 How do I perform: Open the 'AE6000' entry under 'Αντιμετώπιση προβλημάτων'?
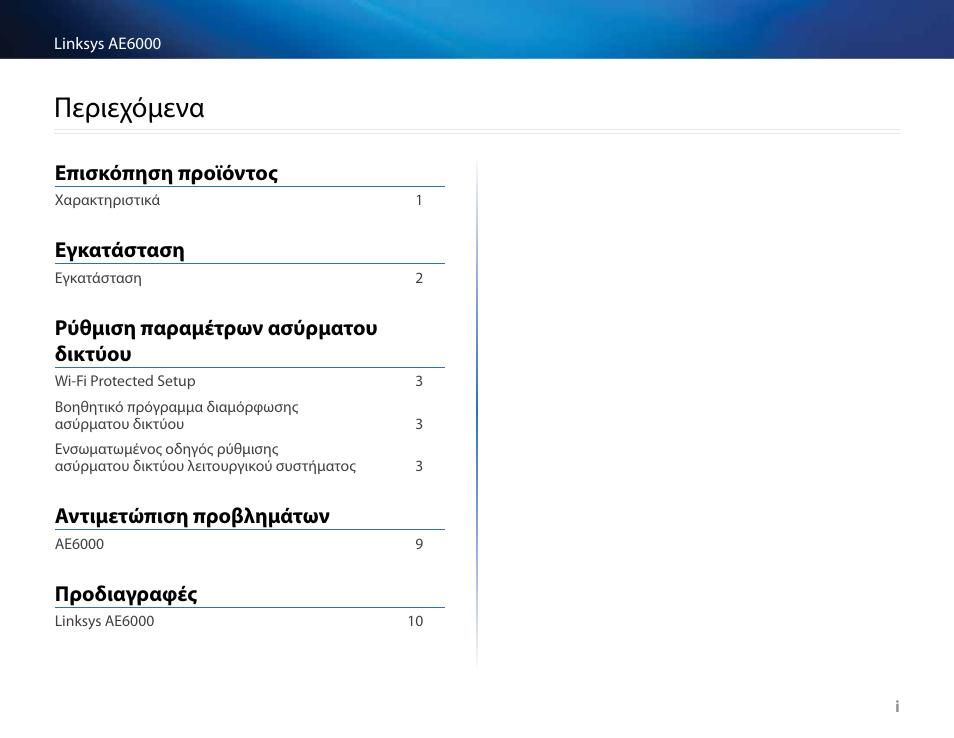79,544
